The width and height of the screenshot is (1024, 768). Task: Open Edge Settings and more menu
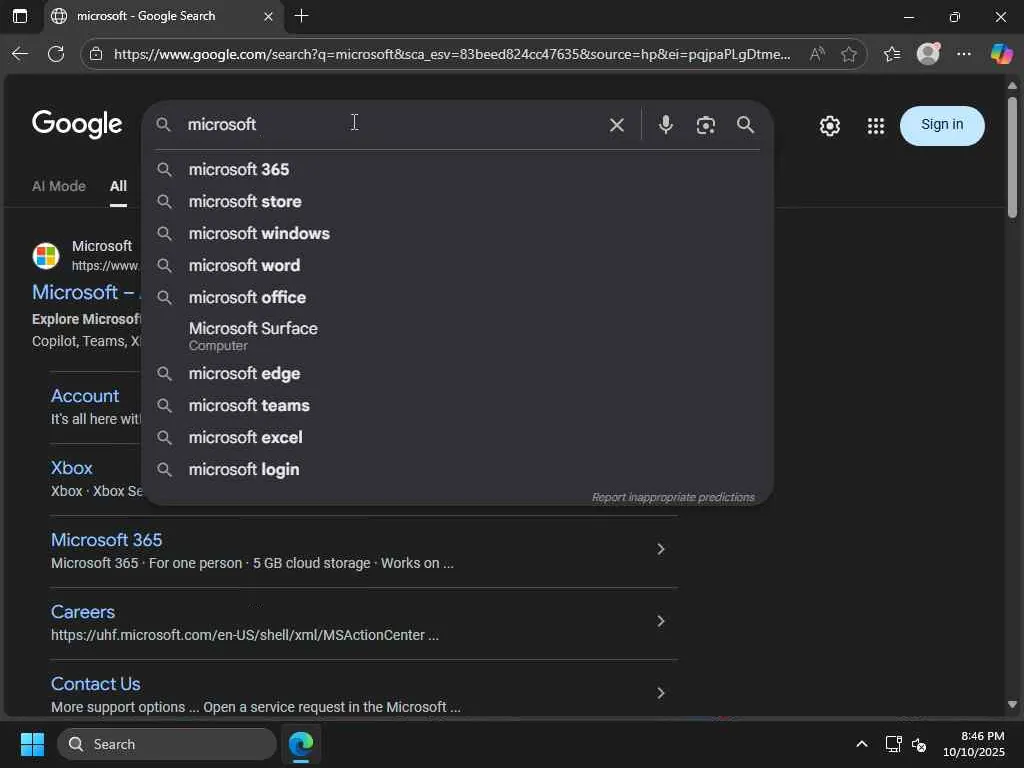[964, 54]
